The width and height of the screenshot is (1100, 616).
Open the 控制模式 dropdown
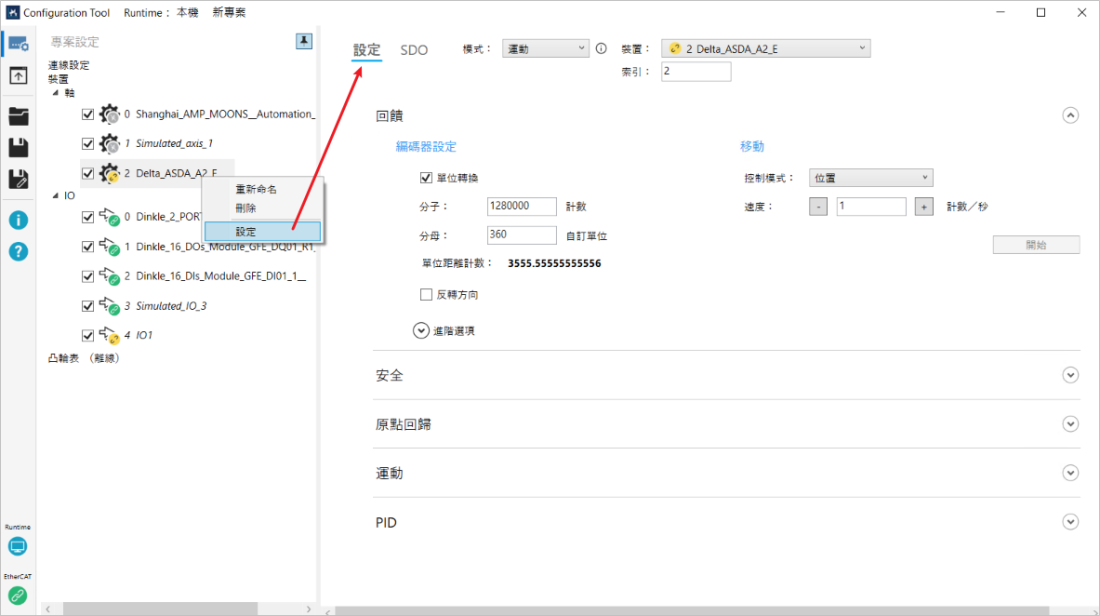click(x=870, y=178)
